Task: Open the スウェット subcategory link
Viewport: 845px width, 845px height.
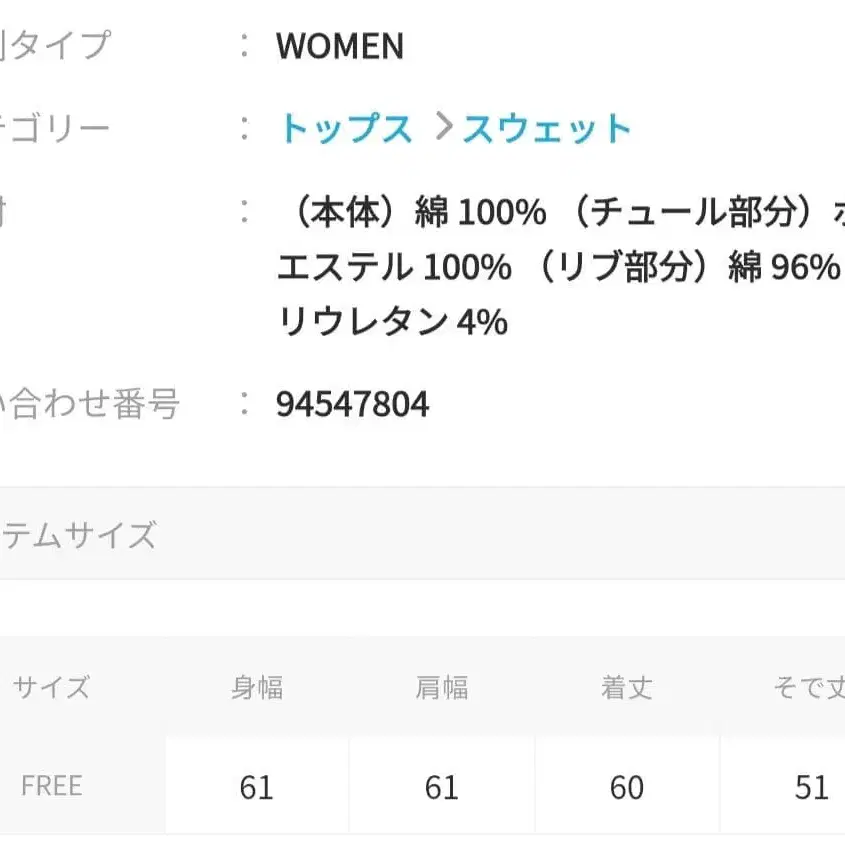Action: (x=548, y=128)
